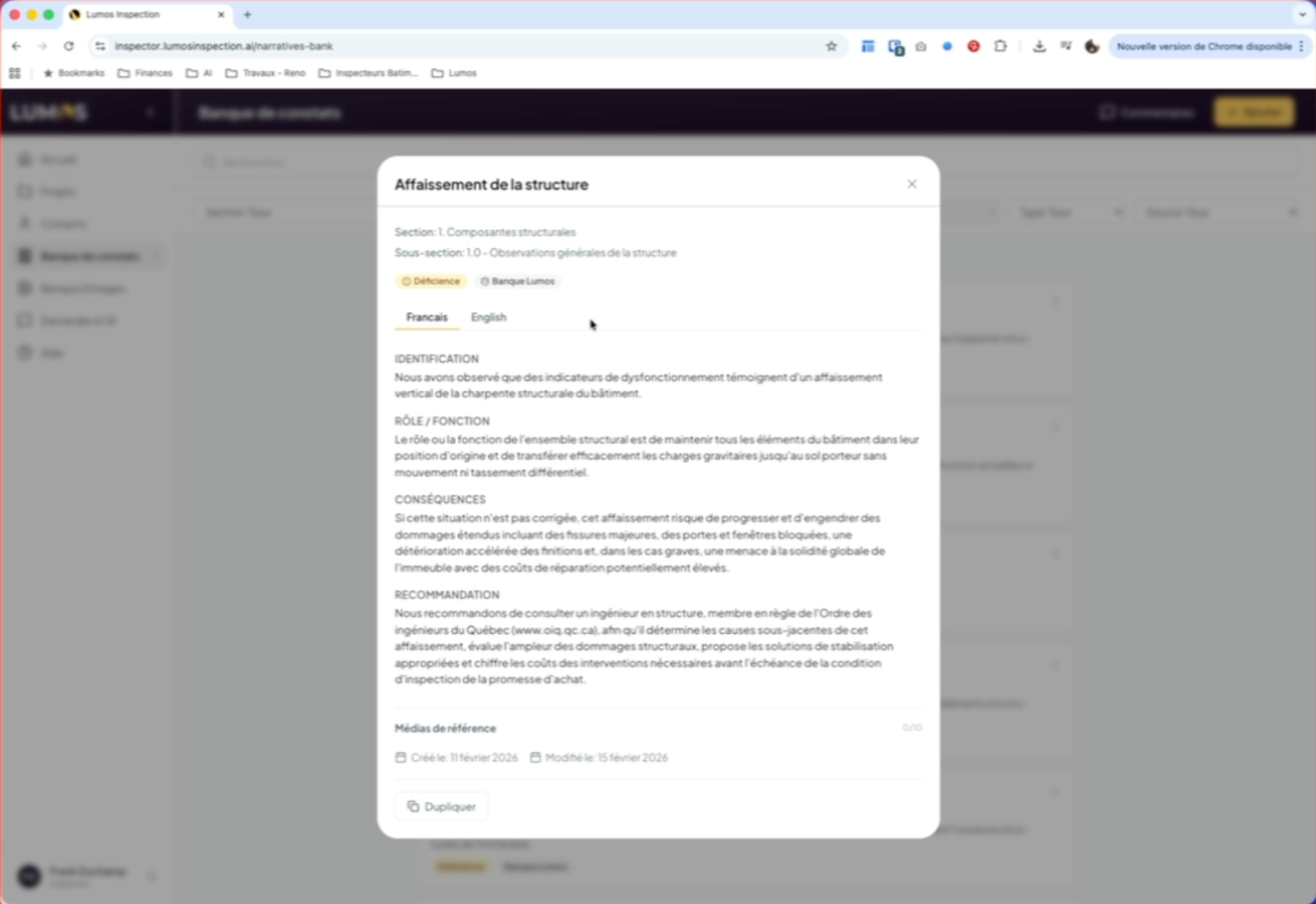Viewport: 1316px width, 904px height.
Task: Open the tab search dropdown arrow
Action: click(1302, 14)
